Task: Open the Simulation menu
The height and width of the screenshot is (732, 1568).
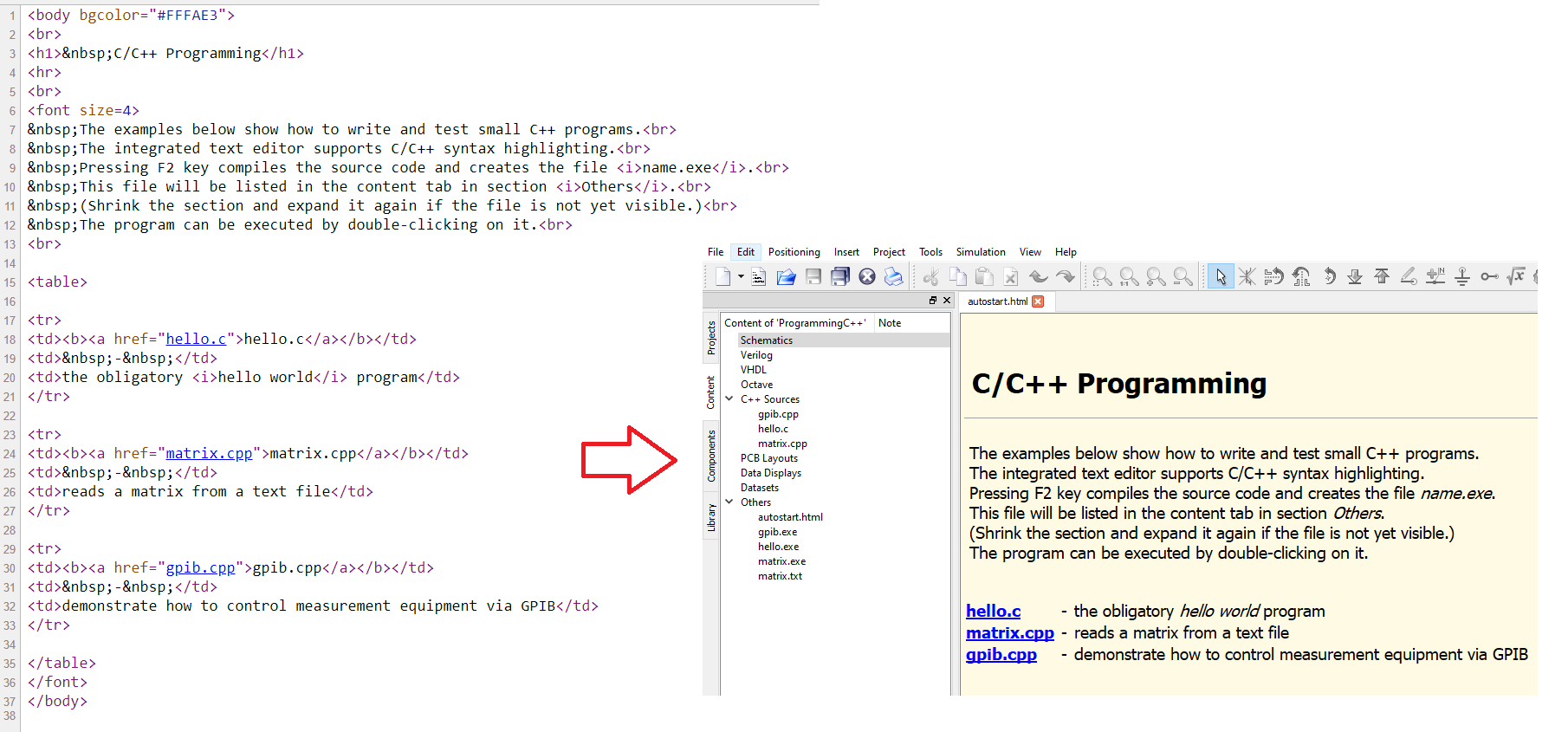Action: point(980,252)
